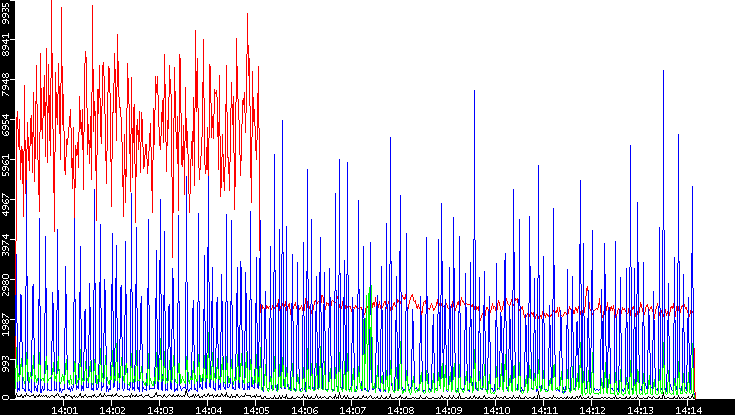735x415 pixels.
Task: Click the 14:07 time axis label
Action: 352,410
